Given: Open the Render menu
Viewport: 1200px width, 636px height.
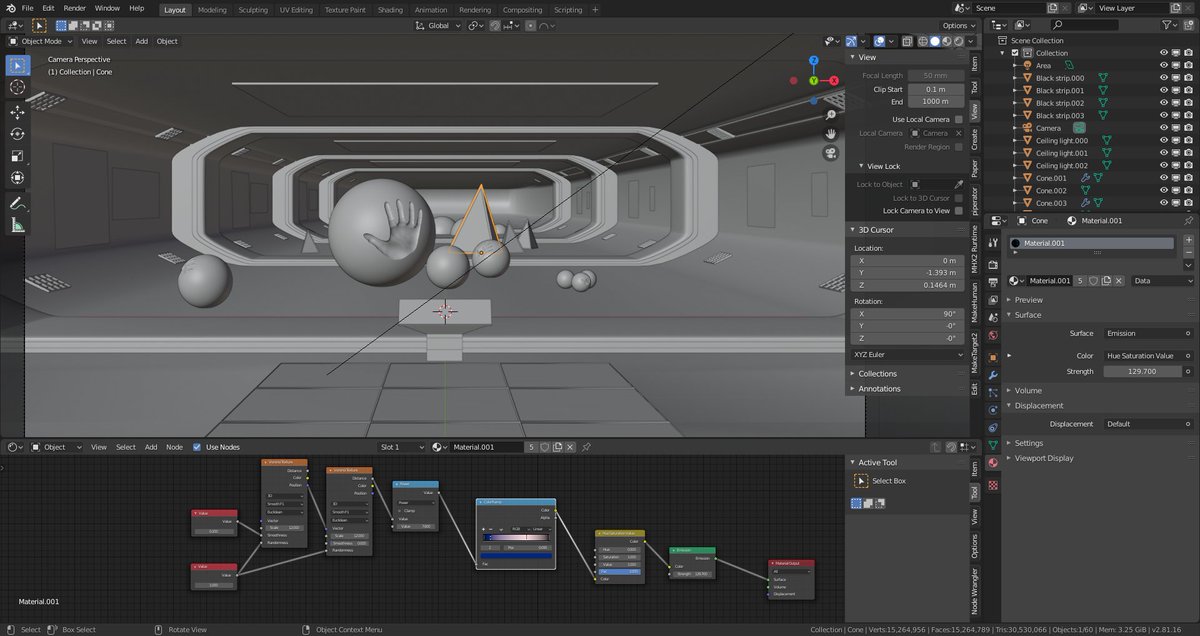Looking at the screenshot, I should click(x=75, y=8).
